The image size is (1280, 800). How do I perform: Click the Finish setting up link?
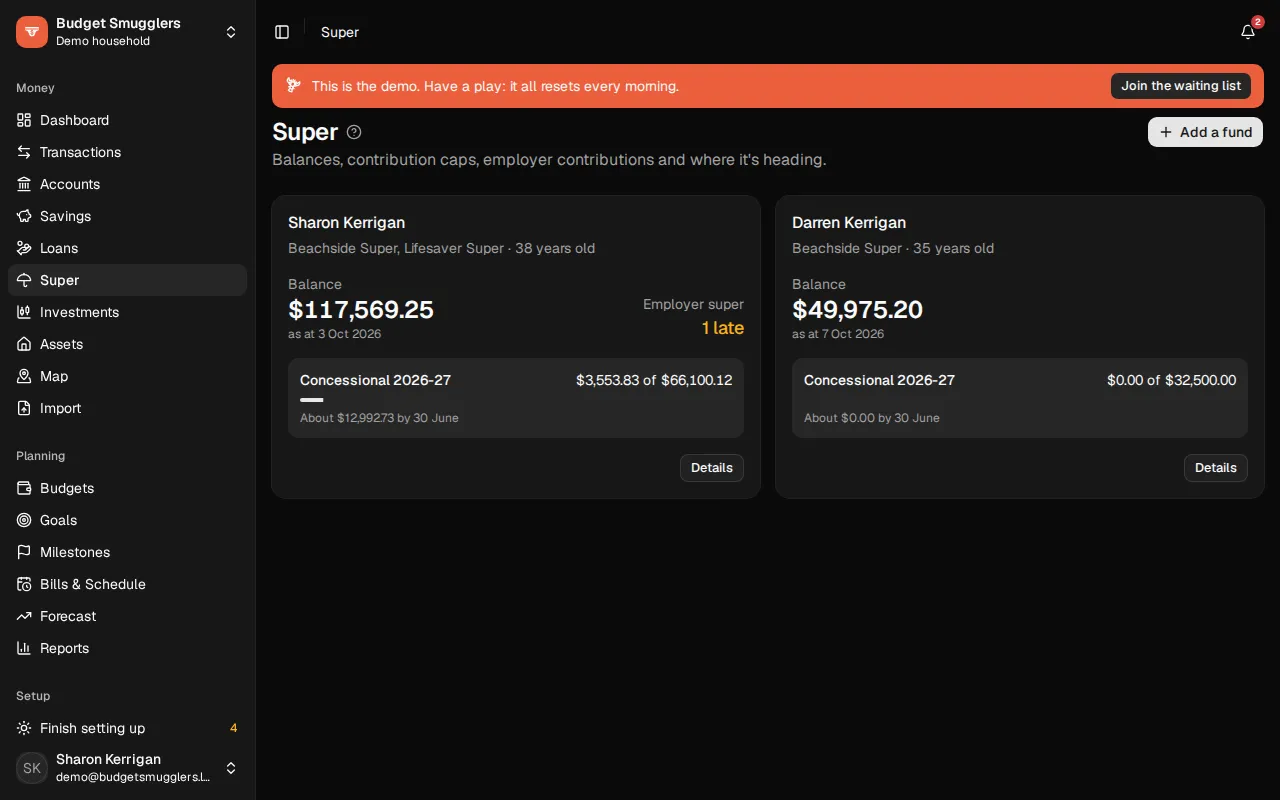coord(127,728)
